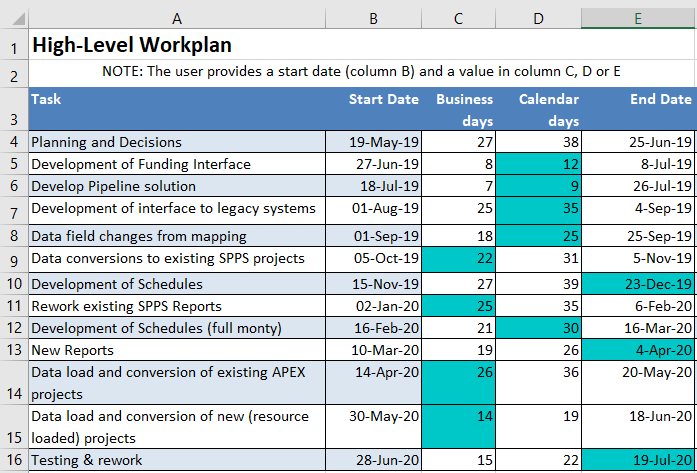This screenshot has height=473, width=697.
Task: Select column B header
Action: (x=374, y=18)
